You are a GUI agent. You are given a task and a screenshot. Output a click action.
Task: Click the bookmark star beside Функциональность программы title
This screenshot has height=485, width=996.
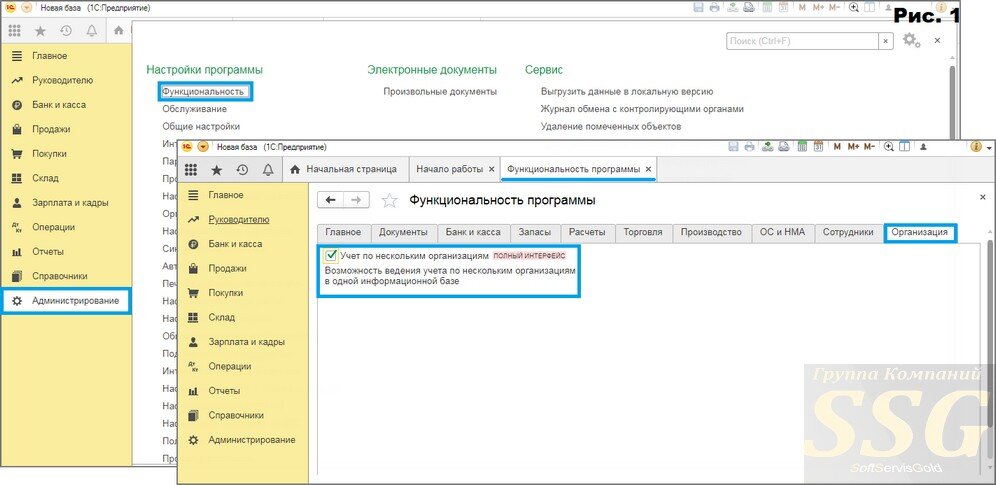[x=389, y=201]
